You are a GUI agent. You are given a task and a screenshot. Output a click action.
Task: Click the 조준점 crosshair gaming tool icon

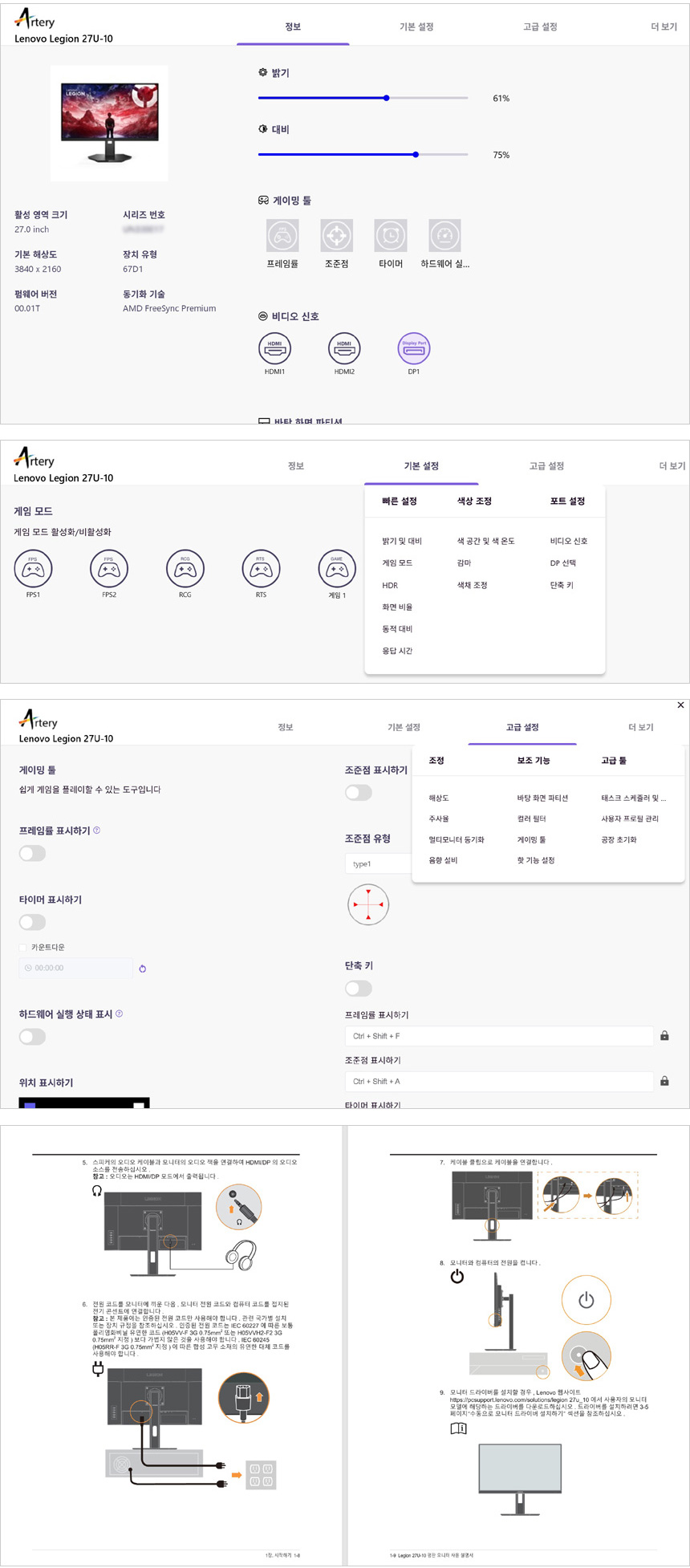pyautogui.click(x=336, y=236)
